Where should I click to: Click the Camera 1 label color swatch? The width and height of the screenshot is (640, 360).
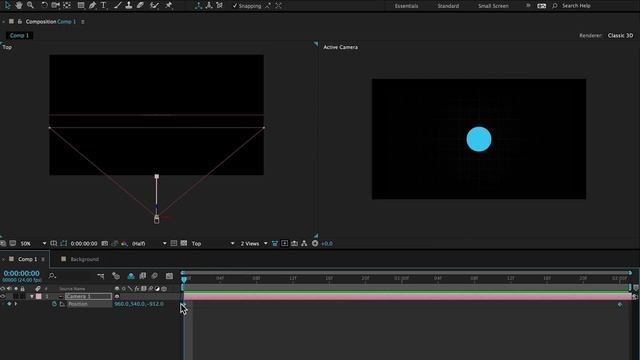point(39,296)
